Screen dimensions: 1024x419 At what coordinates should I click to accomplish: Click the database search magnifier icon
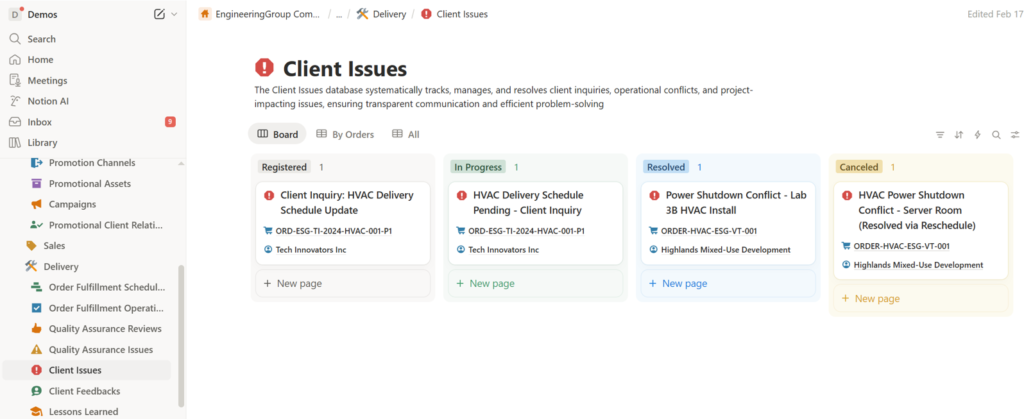point(996,134)
